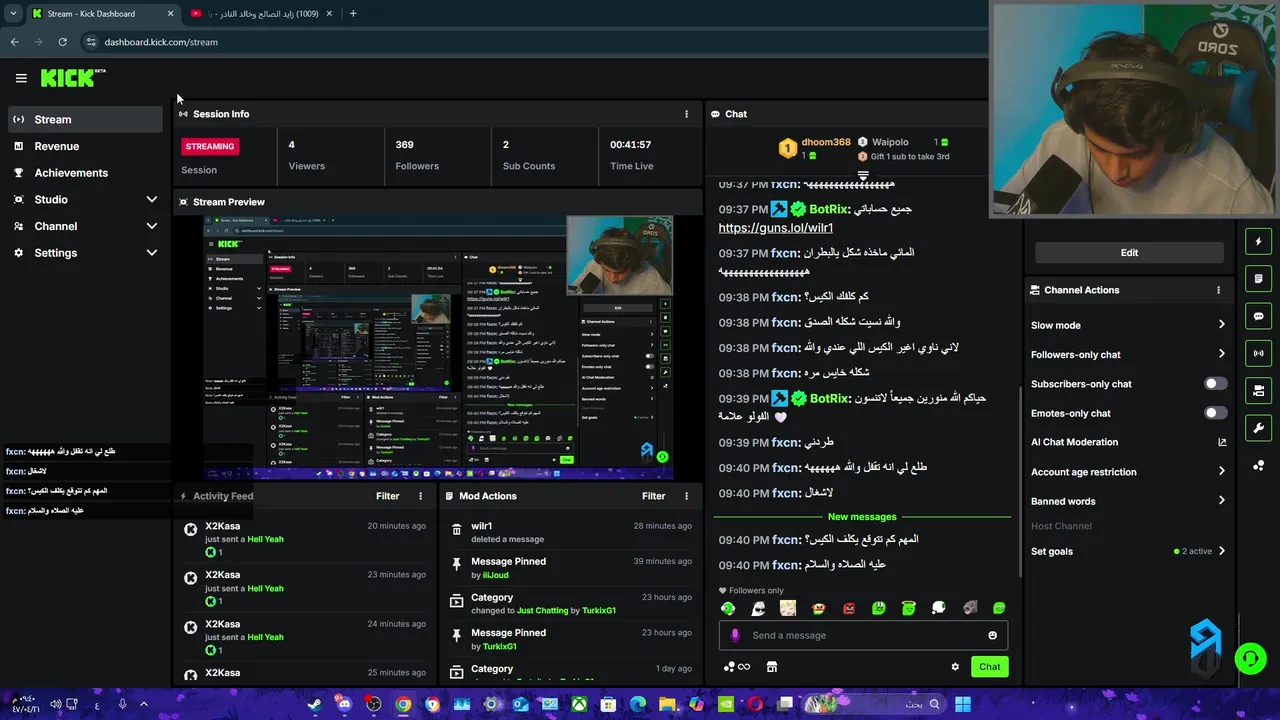Image resolution: width=1280 pixels, height=720 pixels.
Task: Open Mod Actions Filter
Action: [x=653, y=496]
